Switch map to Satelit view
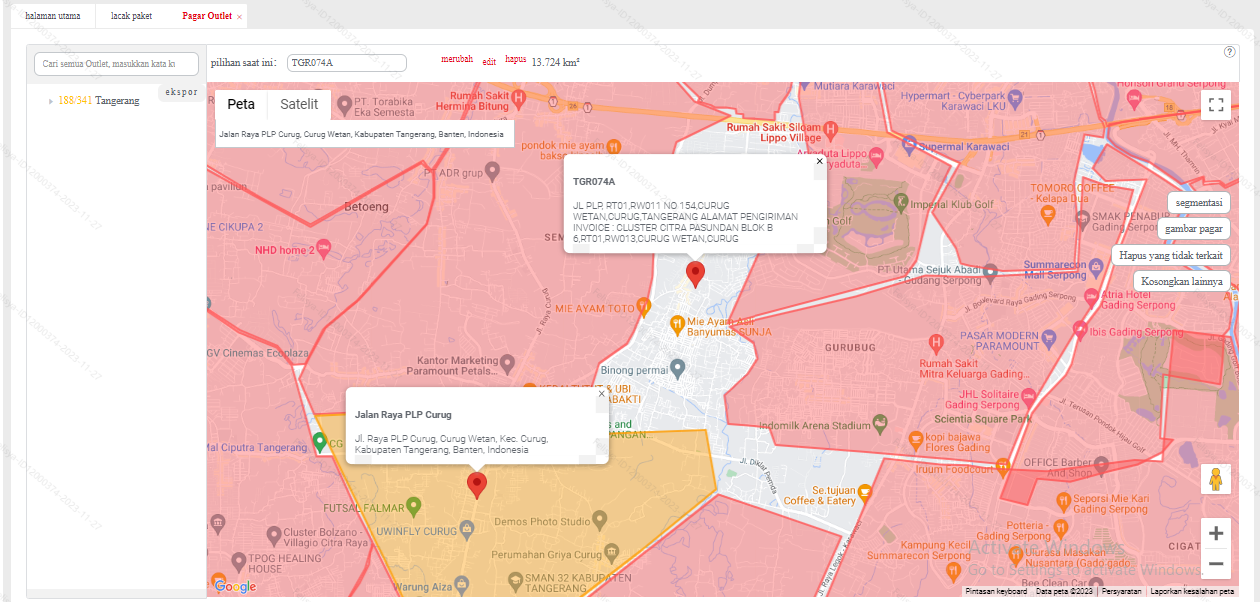The height and width of the screenshot is (602, 1260). 299,104
